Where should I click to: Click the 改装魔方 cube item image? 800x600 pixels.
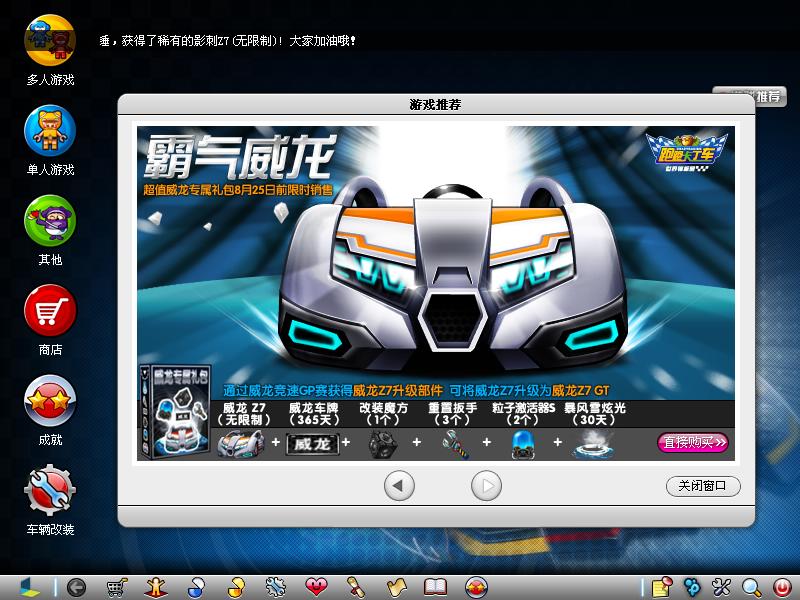[x=383, y=444]
